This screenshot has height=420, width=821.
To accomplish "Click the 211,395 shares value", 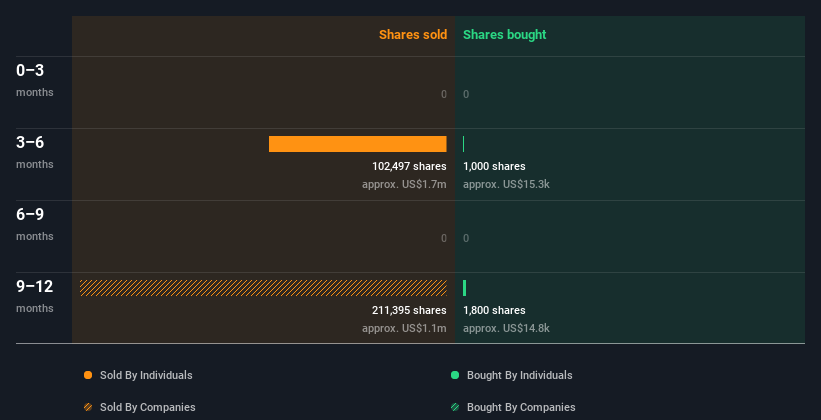I will click(x=409, y=311).
